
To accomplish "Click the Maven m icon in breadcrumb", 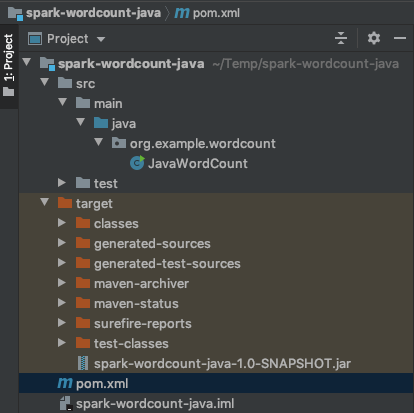I will click(x=182, y=13).
